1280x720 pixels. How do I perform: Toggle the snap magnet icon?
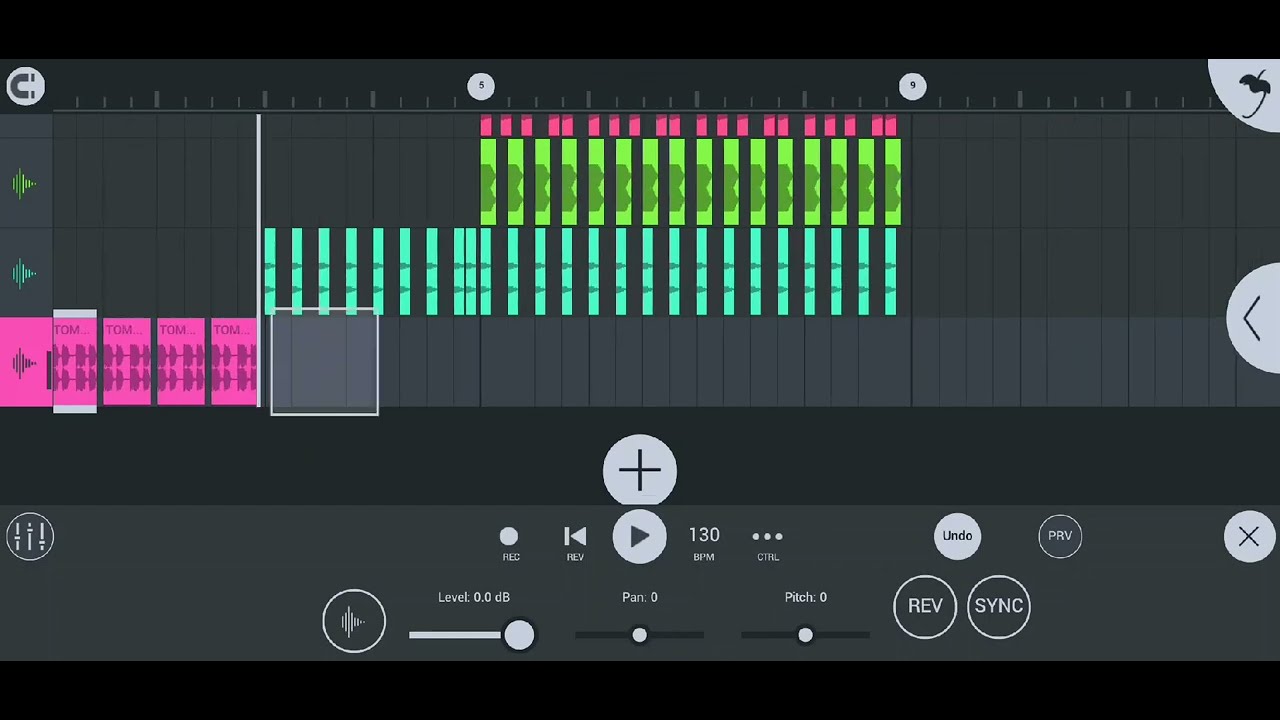click(x=25, y=86)
